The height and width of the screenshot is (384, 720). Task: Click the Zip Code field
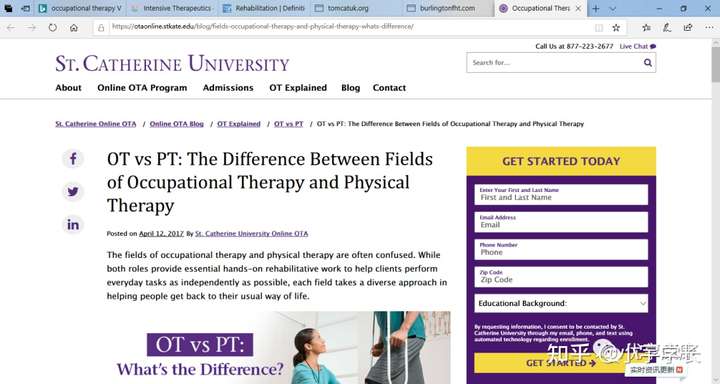(x=561, y=277)
